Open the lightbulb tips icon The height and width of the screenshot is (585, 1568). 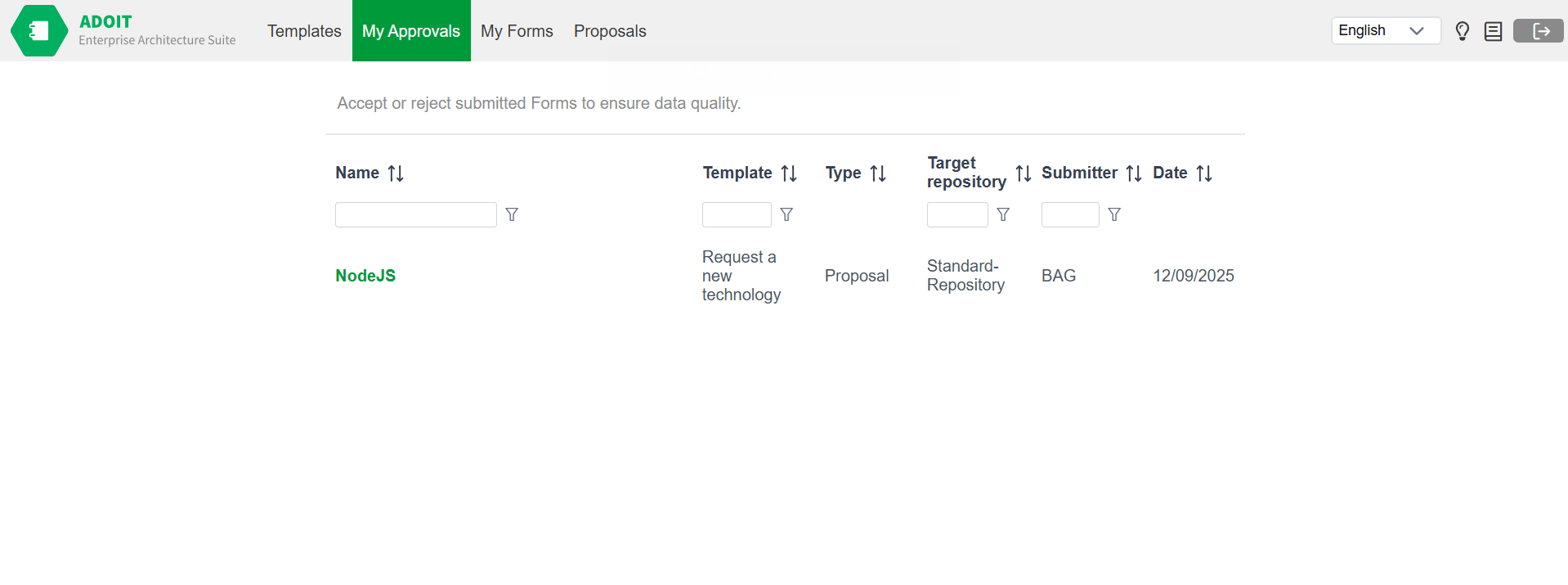(x=1463, y=30)
